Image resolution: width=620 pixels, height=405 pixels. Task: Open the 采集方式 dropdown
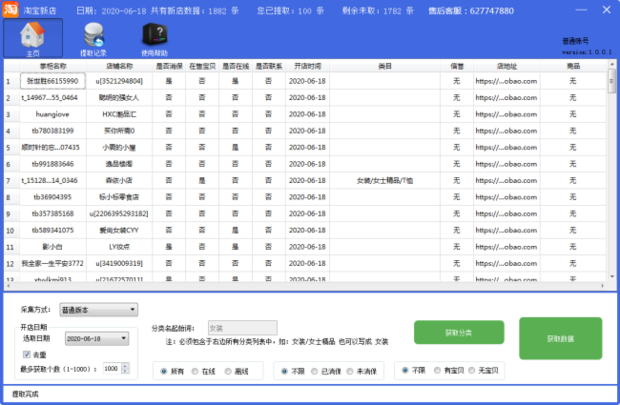(98, 310)
